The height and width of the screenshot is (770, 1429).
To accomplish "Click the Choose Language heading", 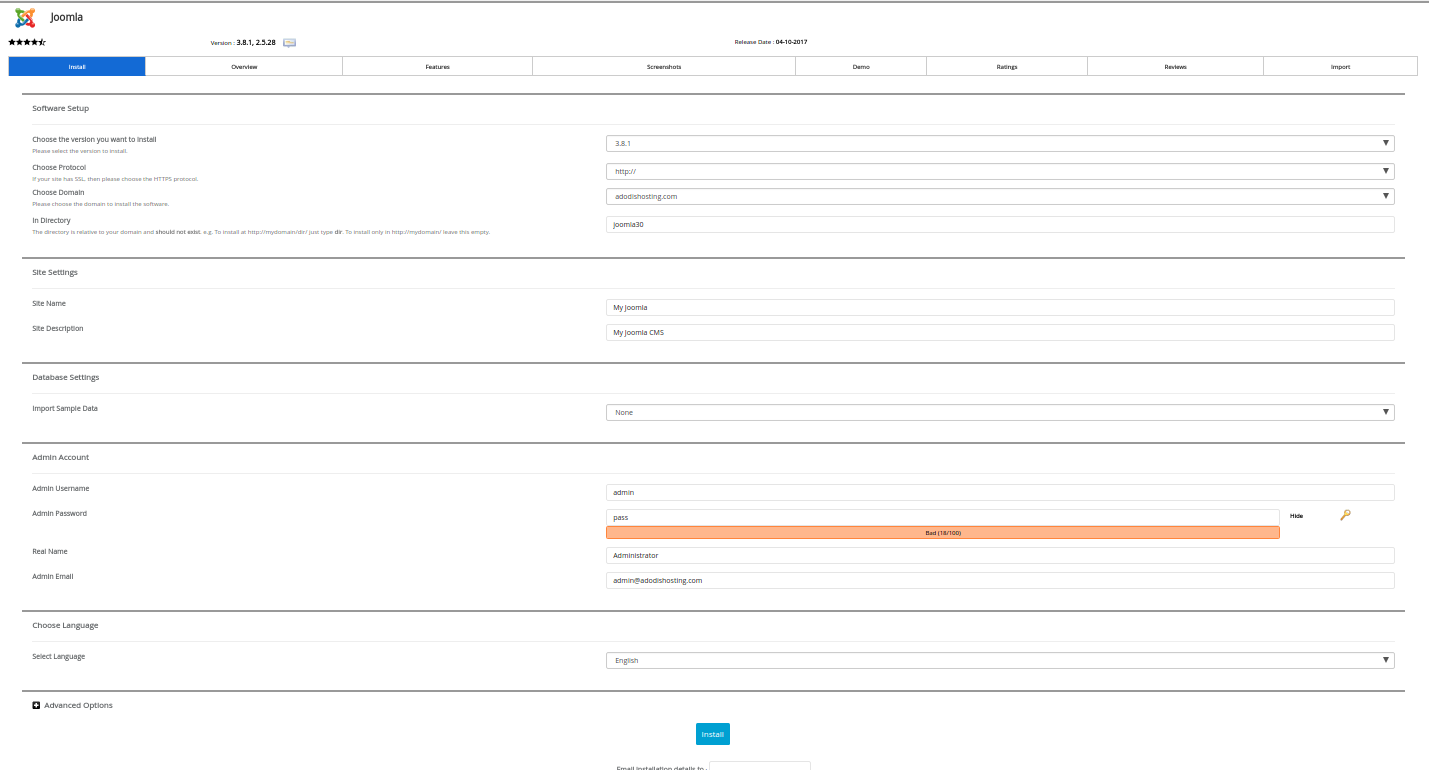I will (x=65, y=625).
